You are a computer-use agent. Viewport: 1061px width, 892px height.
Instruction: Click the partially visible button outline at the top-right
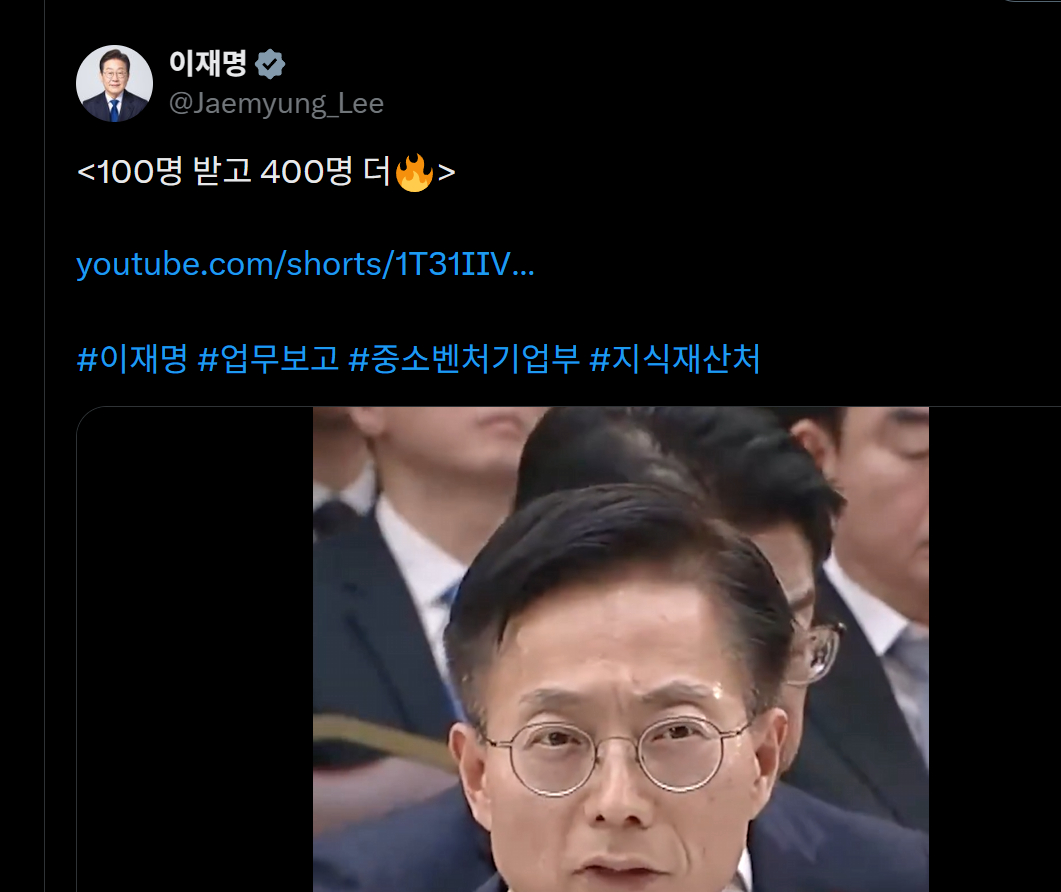pos(1032,1)
